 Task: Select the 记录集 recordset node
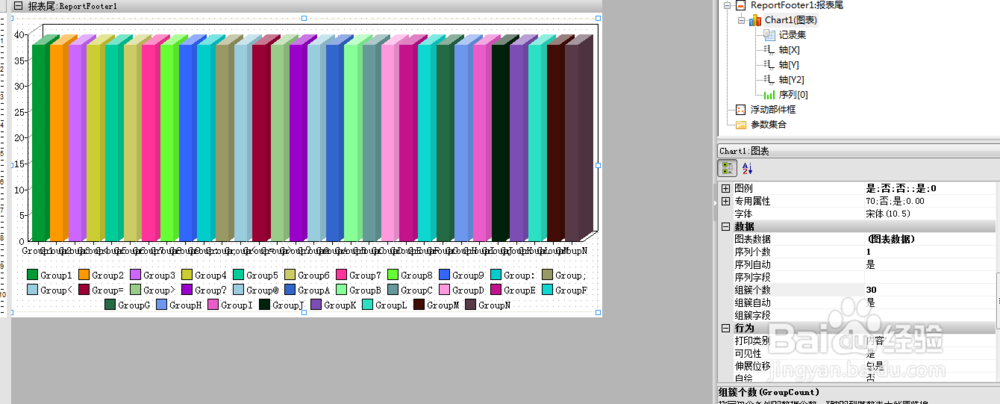click(792, 35)
